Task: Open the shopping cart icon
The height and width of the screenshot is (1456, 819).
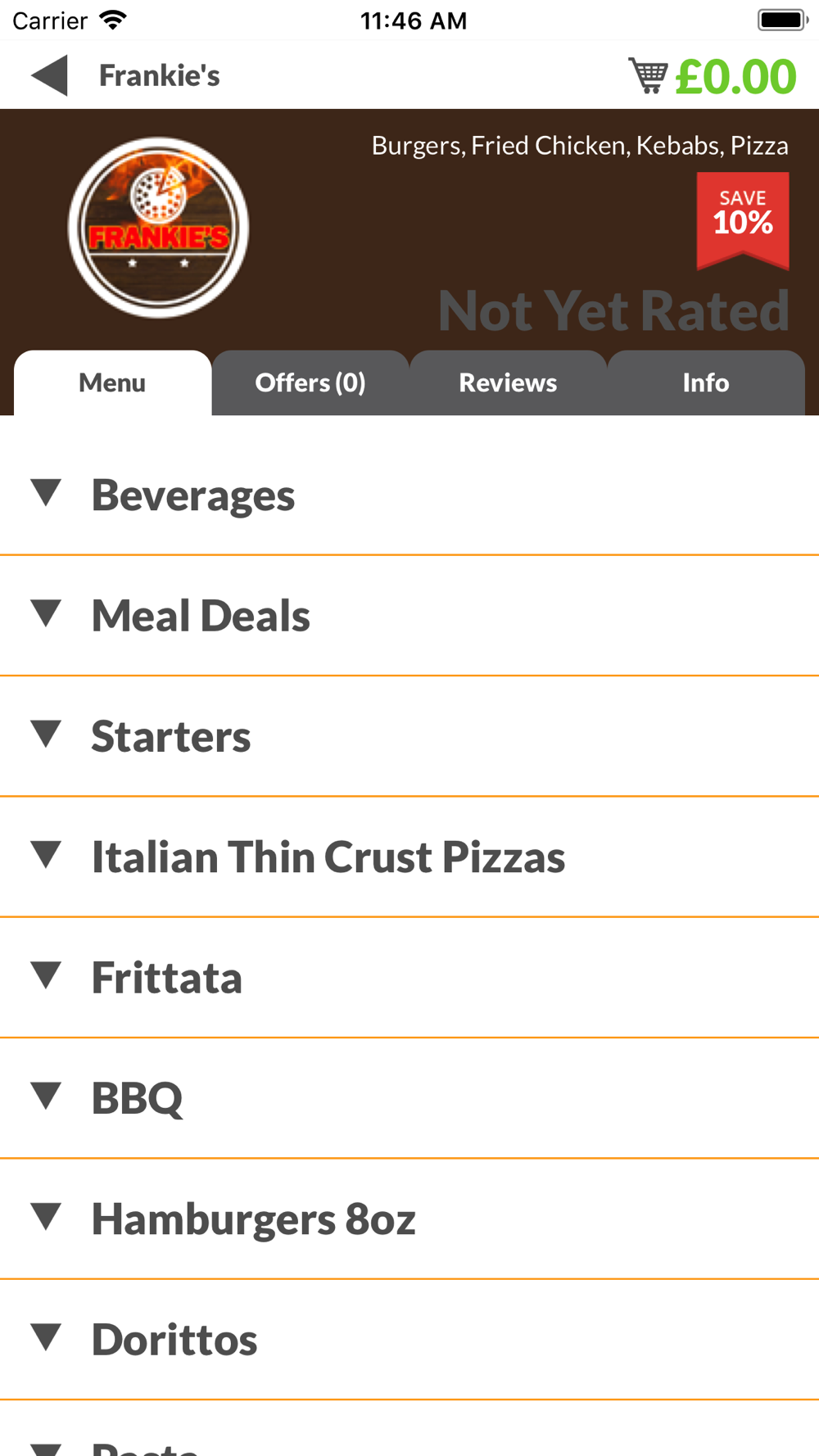Action: pos(648,75)
